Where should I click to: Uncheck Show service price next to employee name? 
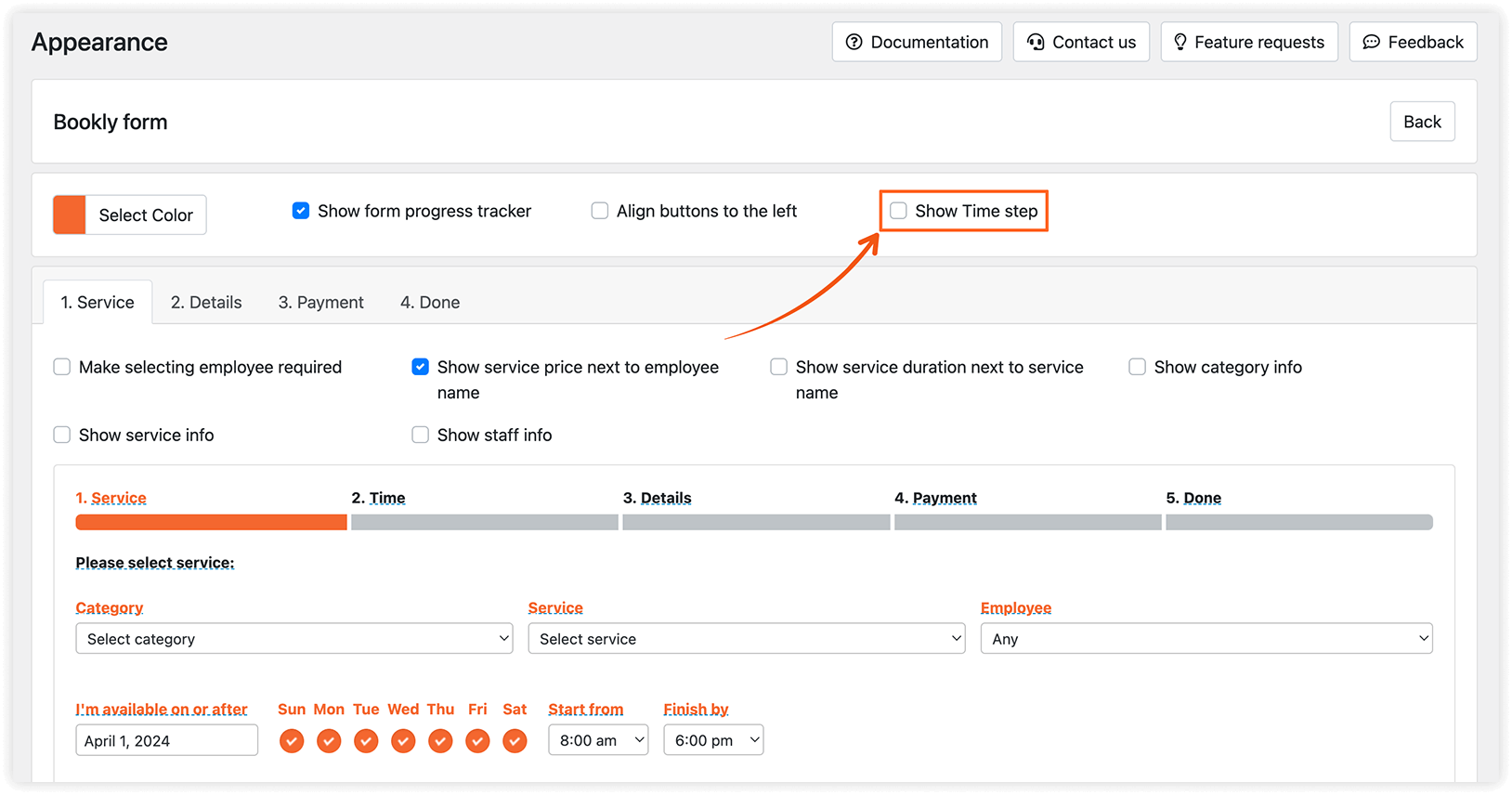click(421, 367)
